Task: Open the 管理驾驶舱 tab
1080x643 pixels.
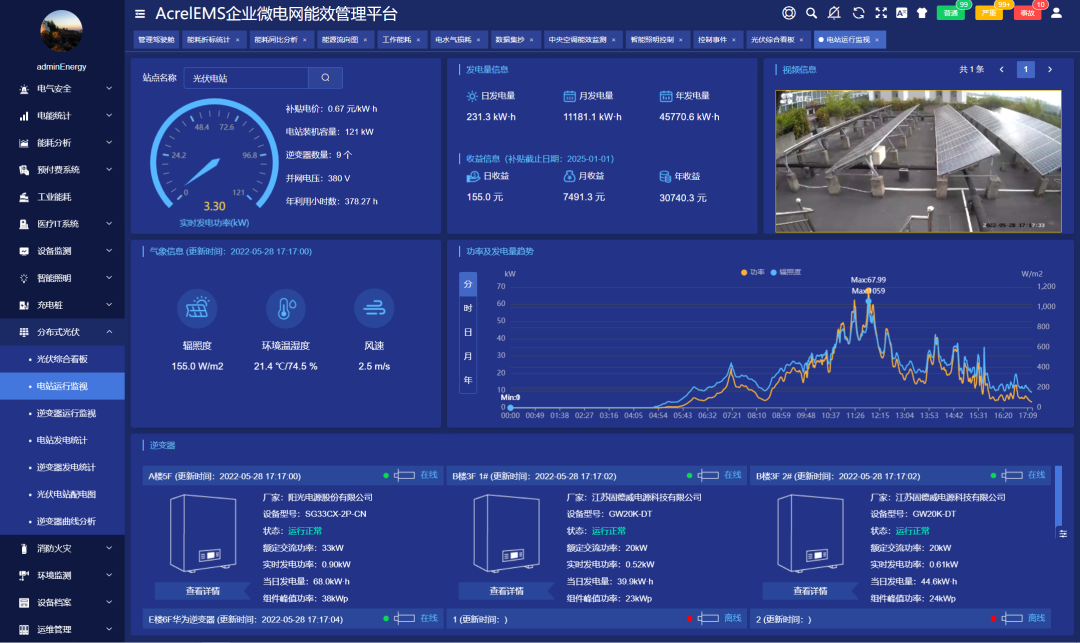Action: click(157, 39)
